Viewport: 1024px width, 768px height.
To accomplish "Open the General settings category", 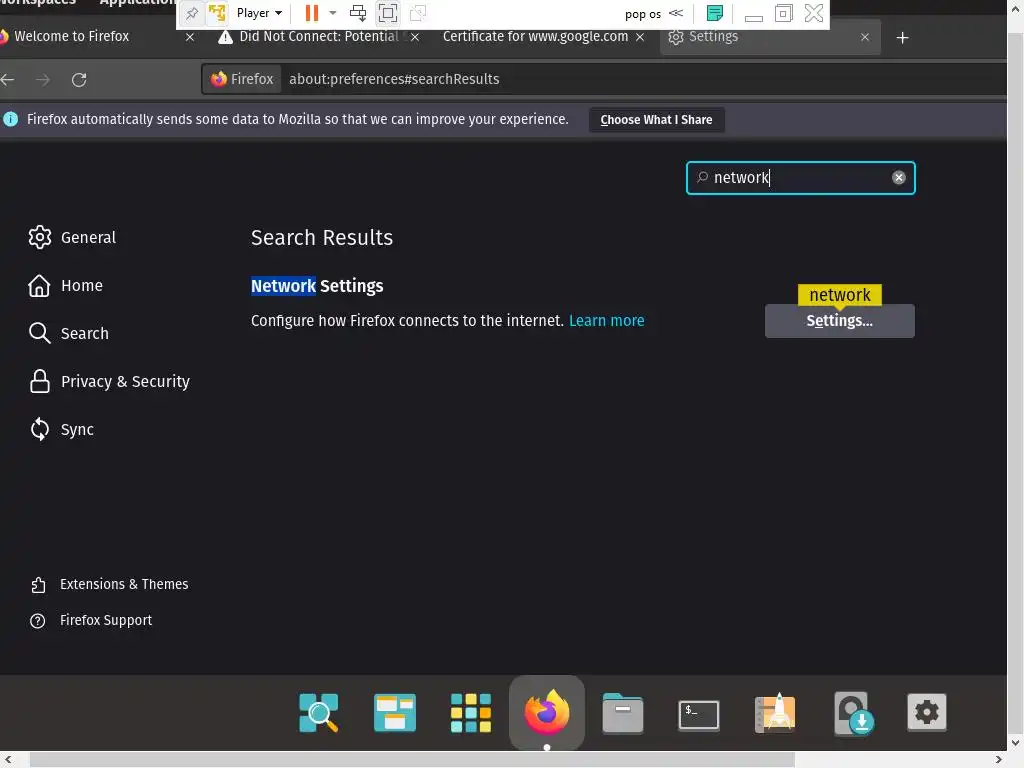I will point(72,237).
